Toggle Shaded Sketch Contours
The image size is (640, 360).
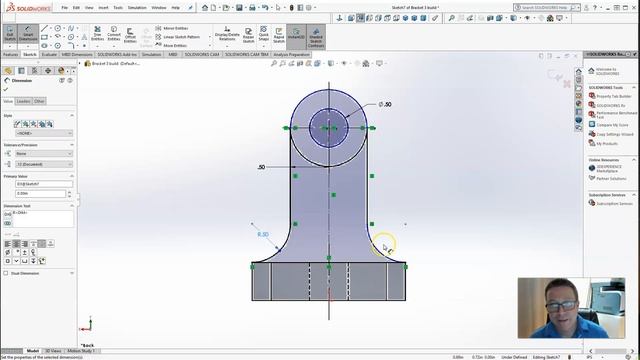(316, 37)
